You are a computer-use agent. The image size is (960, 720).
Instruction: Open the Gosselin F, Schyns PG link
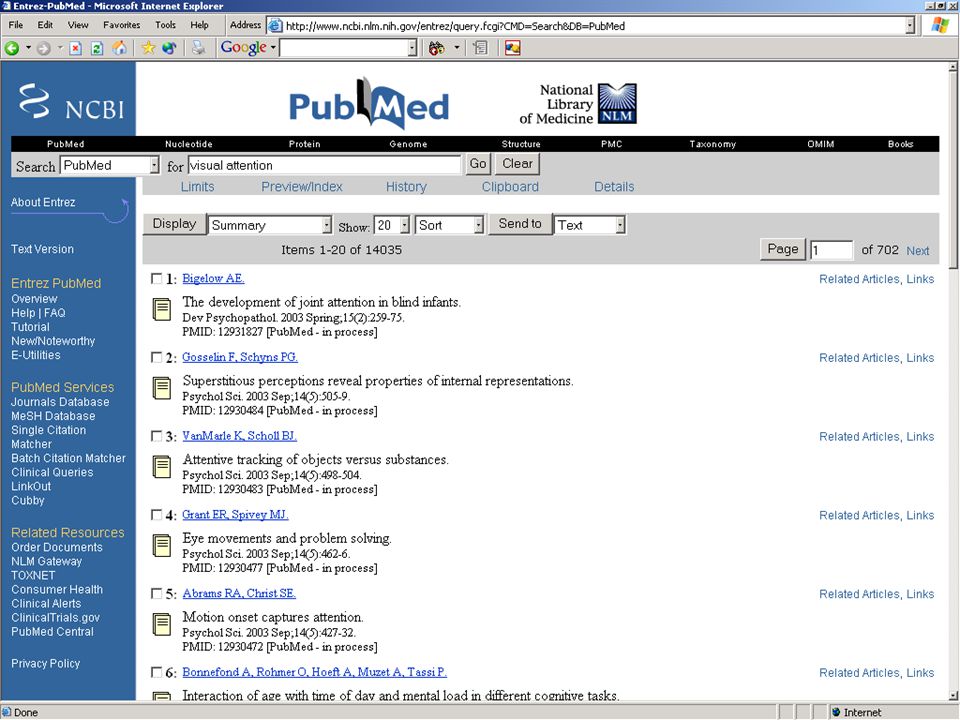tap(240, 357)
